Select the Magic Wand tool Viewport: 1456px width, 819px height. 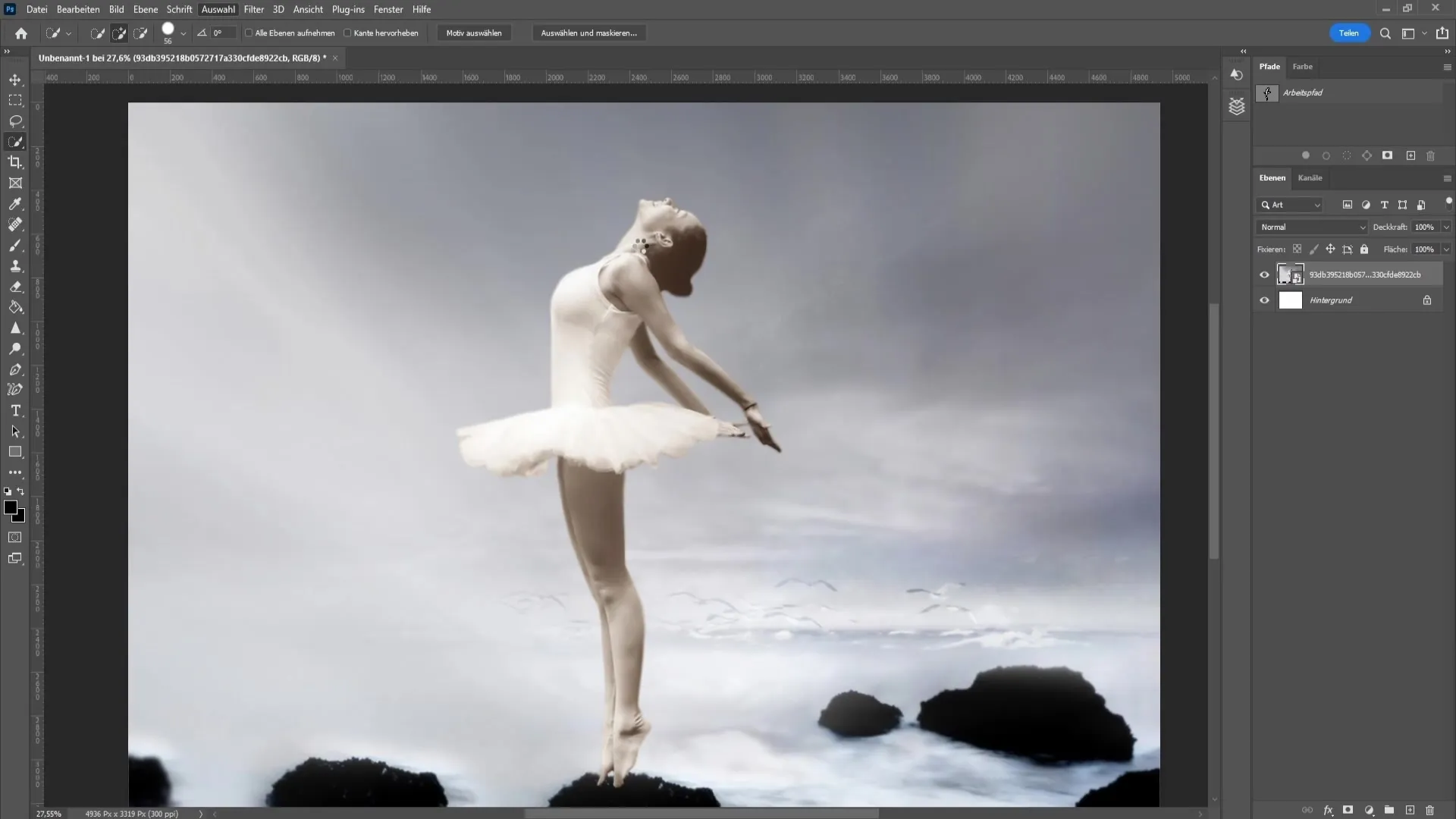[15, 141]
